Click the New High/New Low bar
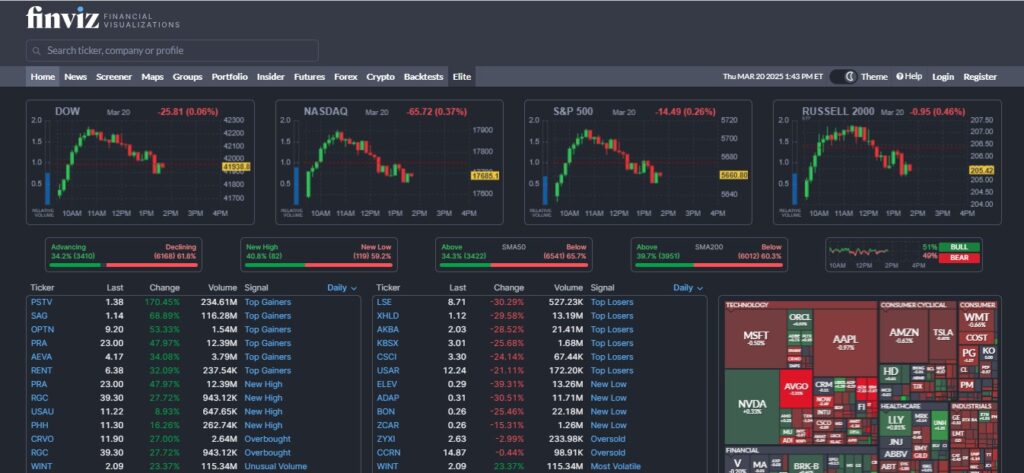 [319, 255]
